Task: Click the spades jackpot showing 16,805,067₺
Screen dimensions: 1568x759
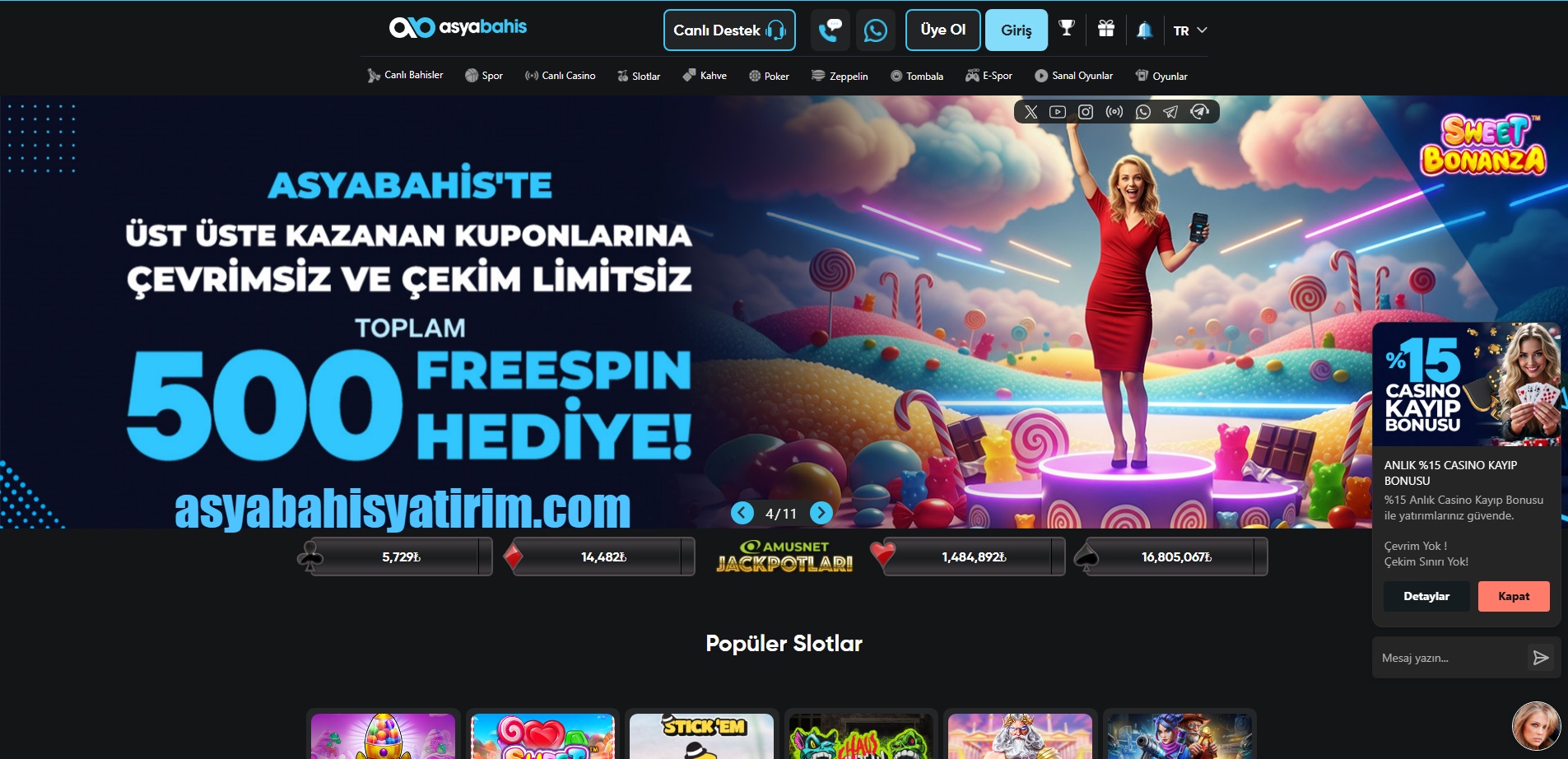Action: pos(1171,557)
